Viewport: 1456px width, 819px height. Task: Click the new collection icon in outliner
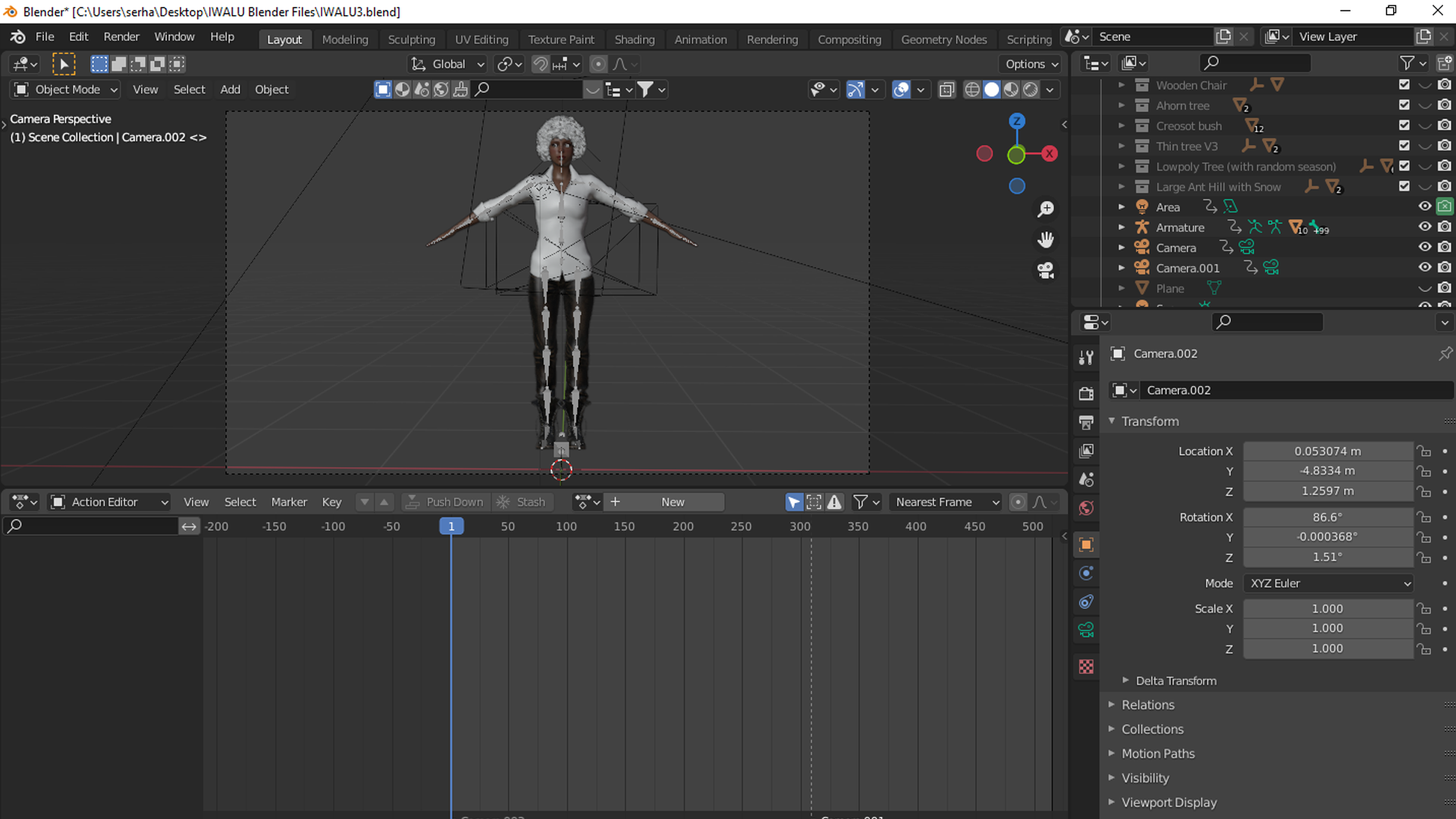click(x=1445, y=64)
